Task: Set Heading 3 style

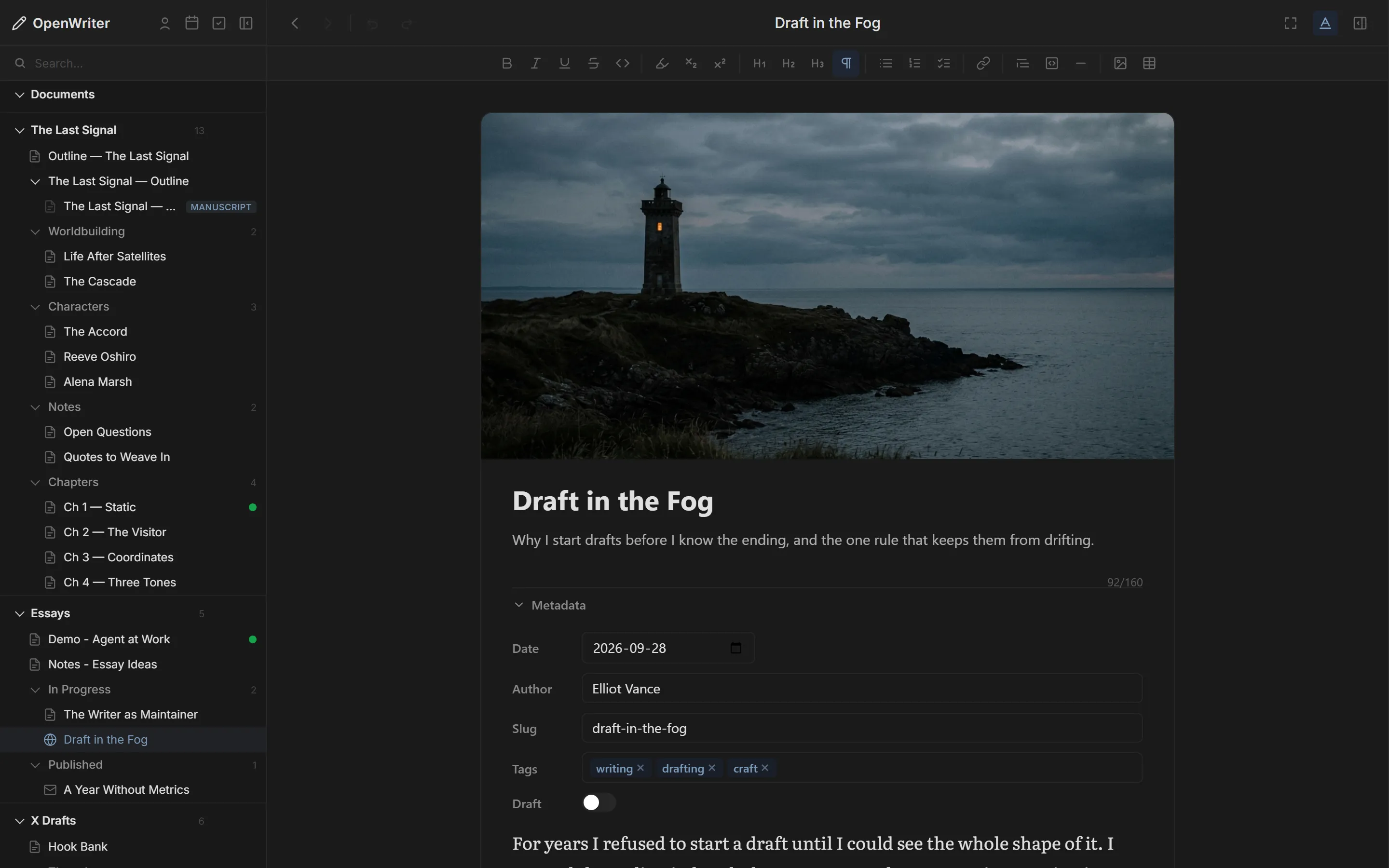Action: pos(817,63)
